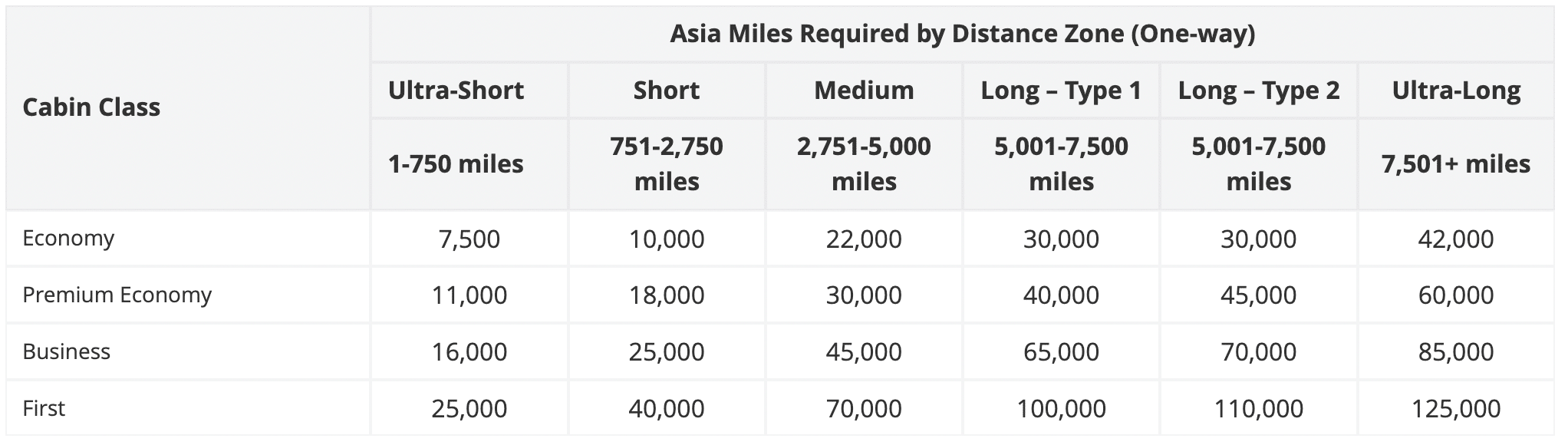Click the Cabin Class column header

91,107
